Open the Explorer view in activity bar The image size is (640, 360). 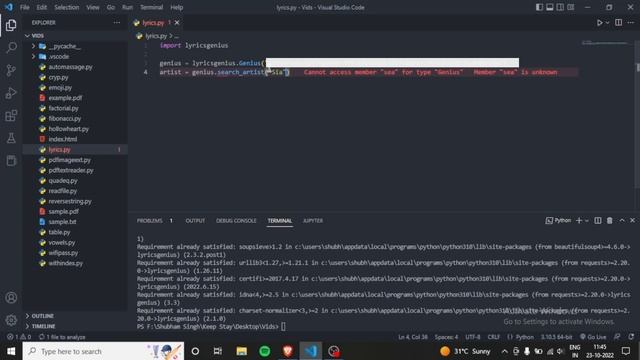pos(11,25)
